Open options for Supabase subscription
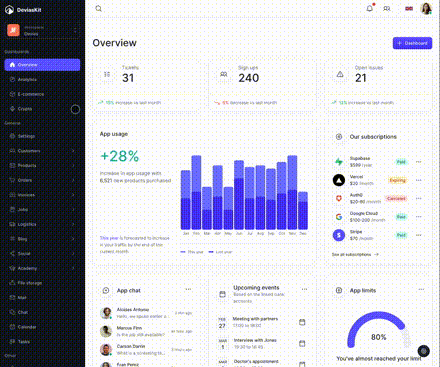The width and height of the screenshot is (440, 367). click(419, 162)
